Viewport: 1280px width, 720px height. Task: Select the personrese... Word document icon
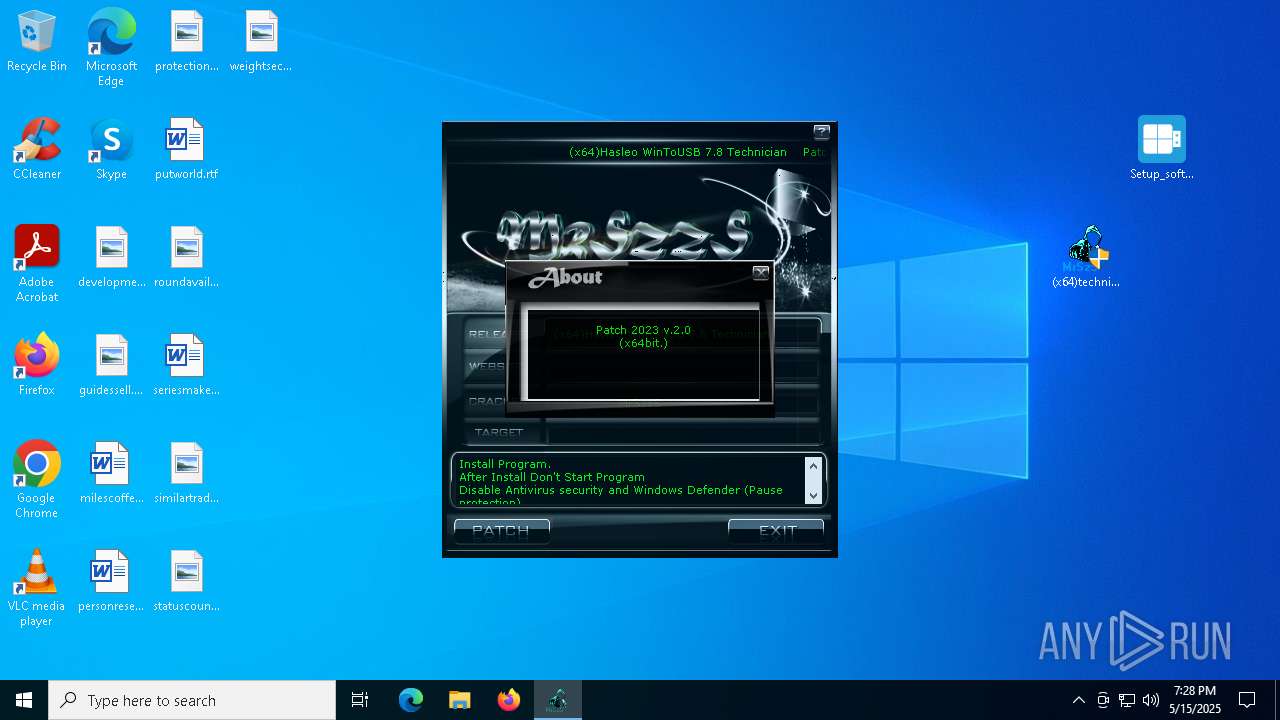111,581
